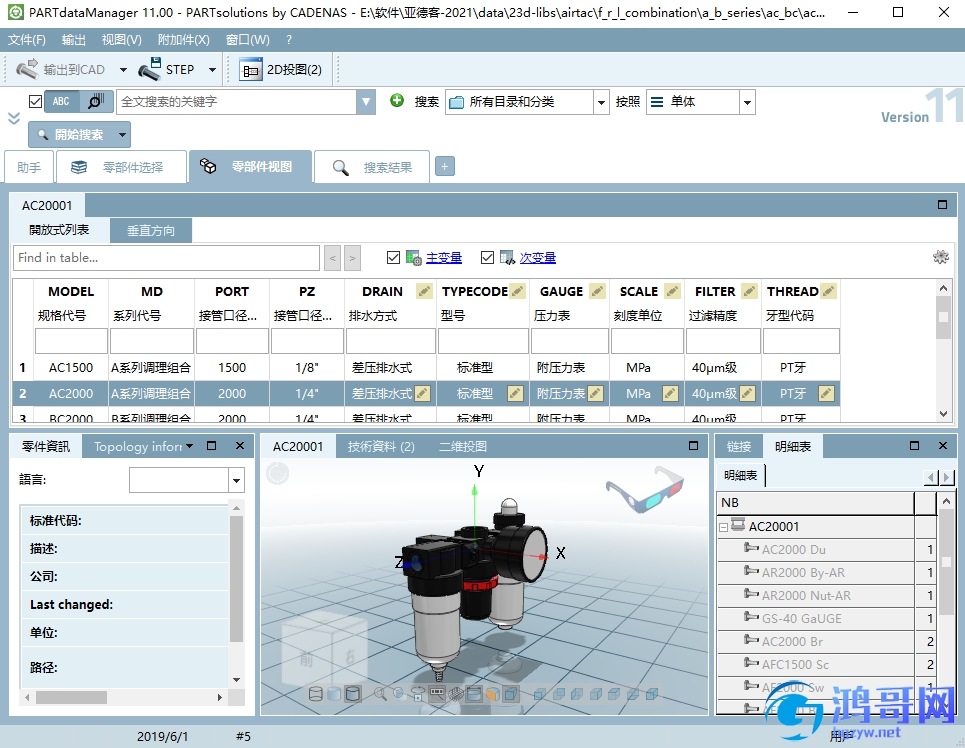This screenshot has height=748, width=965.
Task: Open 单体 sort-by dropdown
Action: [x=747, y=102]
